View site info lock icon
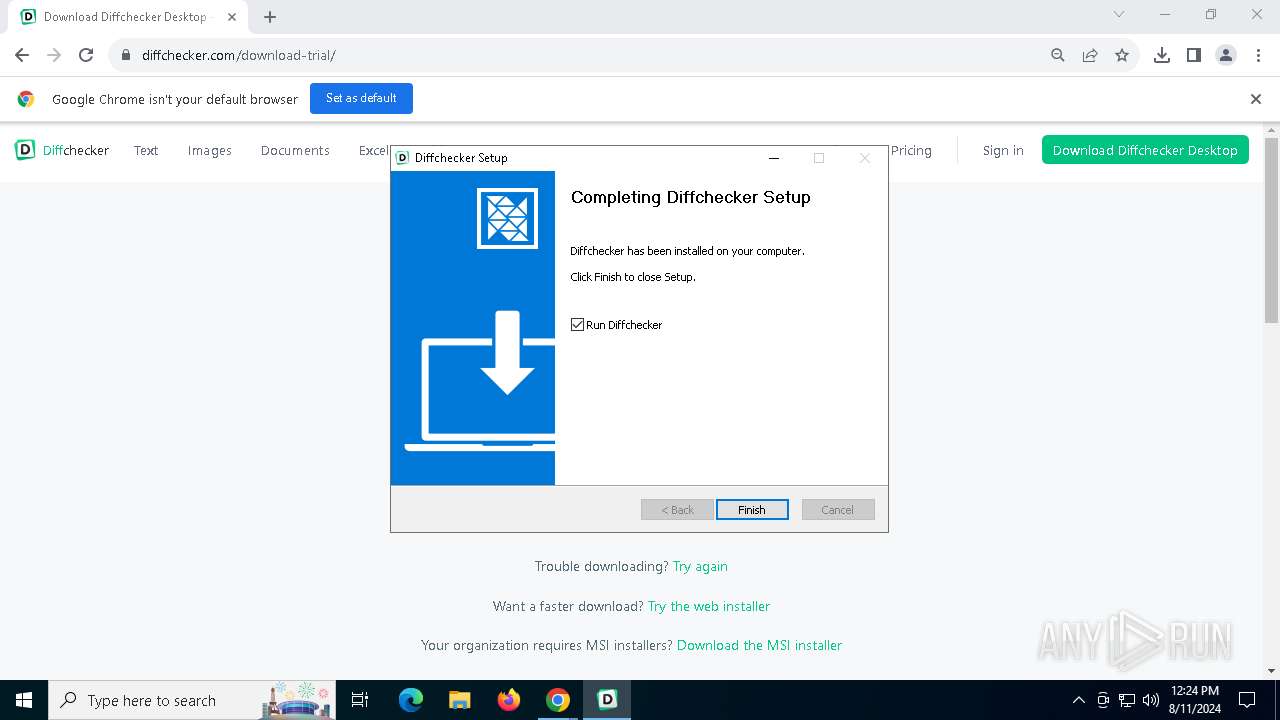 pos(126,55)
